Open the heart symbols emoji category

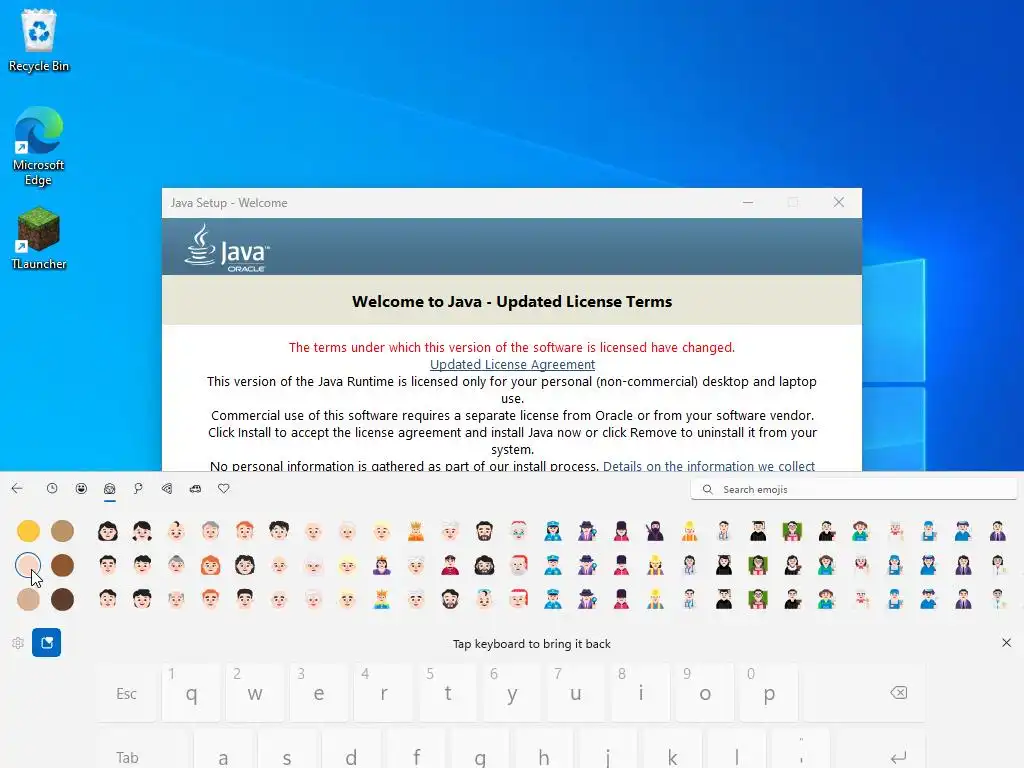click(224, 488)
